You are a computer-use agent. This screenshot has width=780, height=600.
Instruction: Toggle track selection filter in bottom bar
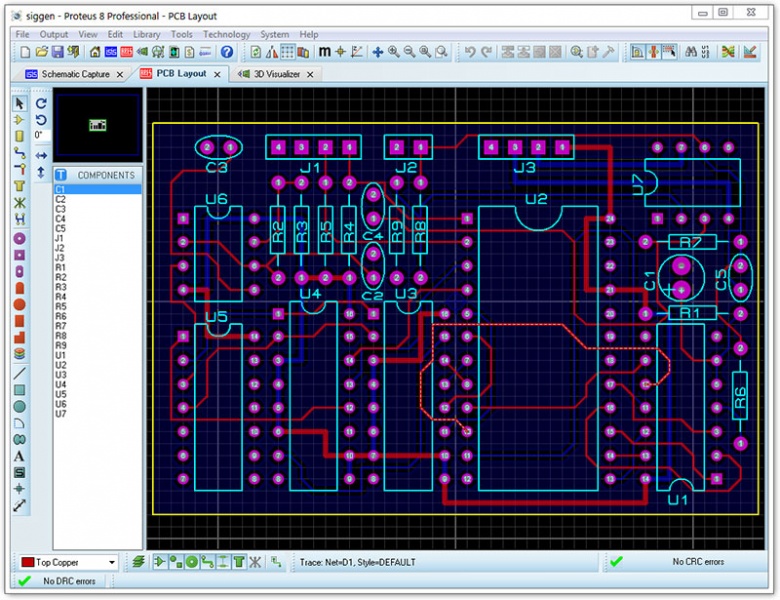(207, 562)
